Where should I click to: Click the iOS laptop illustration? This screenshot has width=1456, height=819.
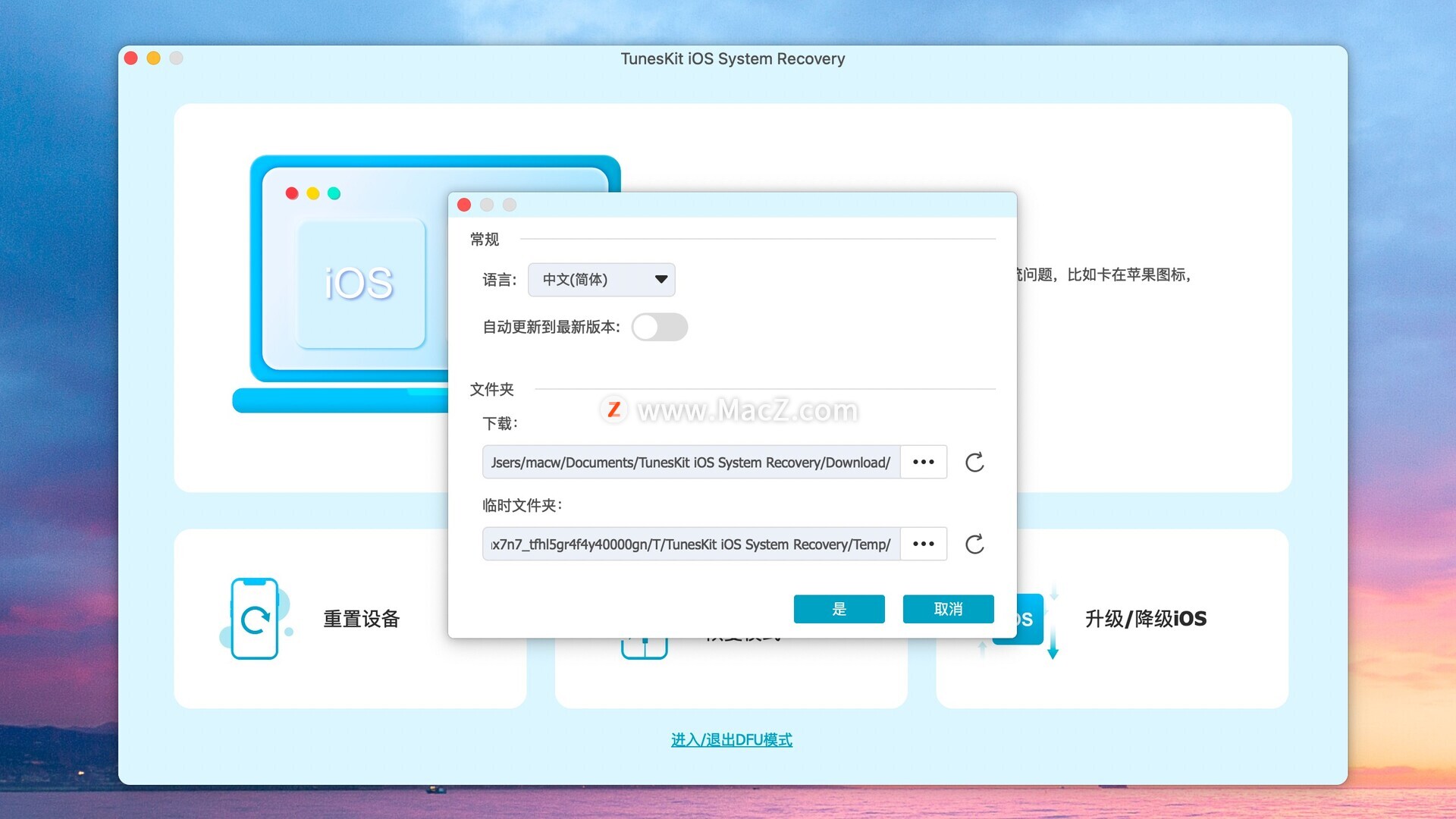pos(349,284)
